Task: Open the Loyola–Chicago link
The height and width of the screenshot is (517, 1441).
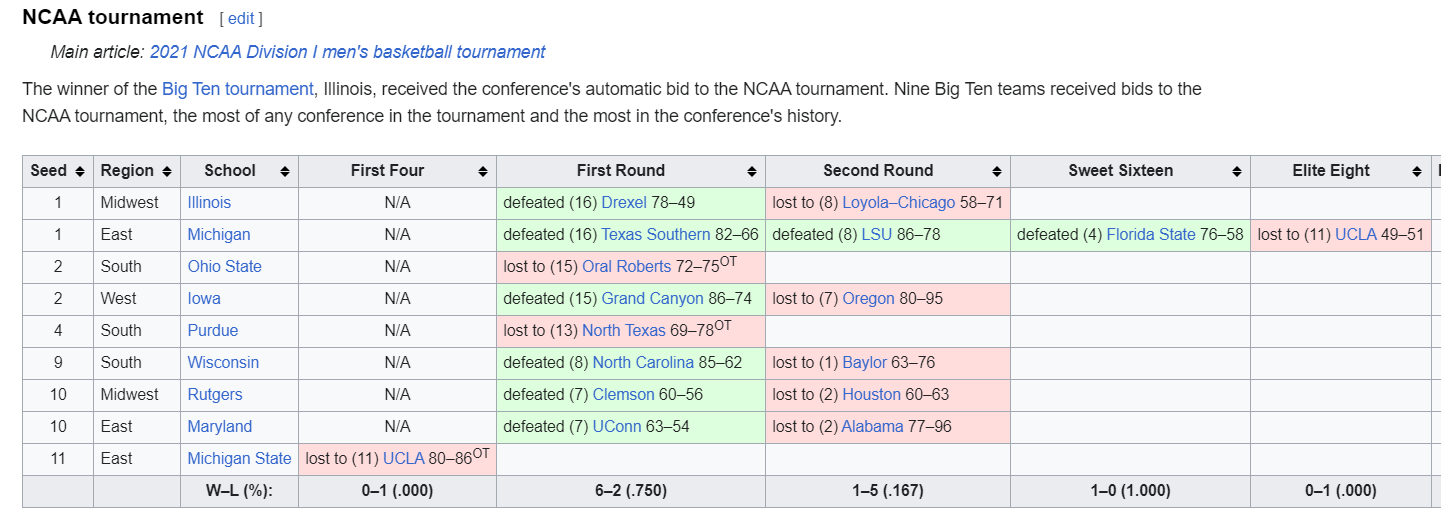Action: (899, 202)
